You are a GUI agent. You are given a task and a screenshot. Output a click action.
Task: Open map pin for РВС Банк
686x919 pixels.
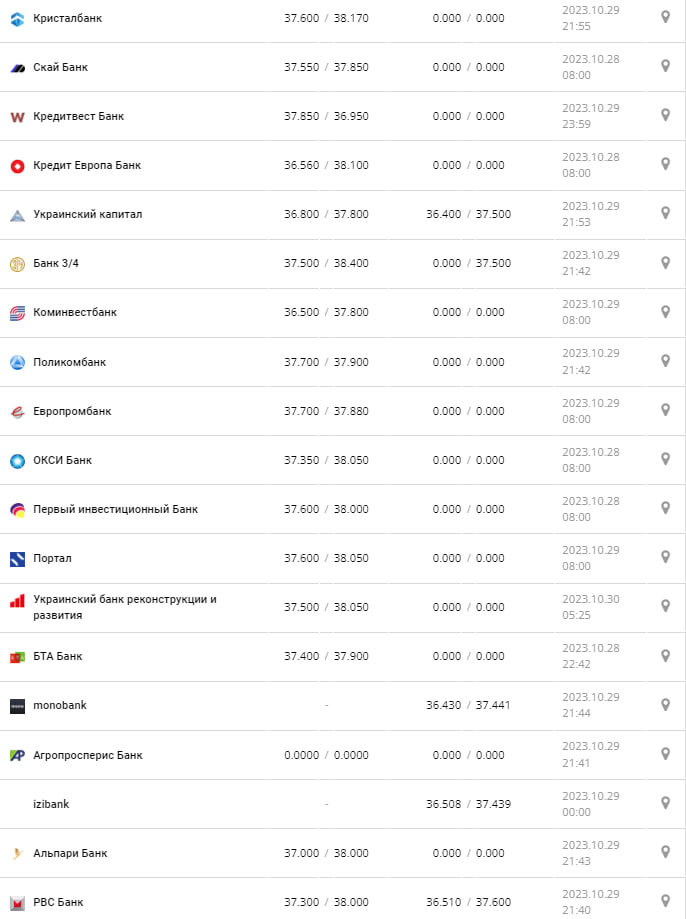[665, 901]
